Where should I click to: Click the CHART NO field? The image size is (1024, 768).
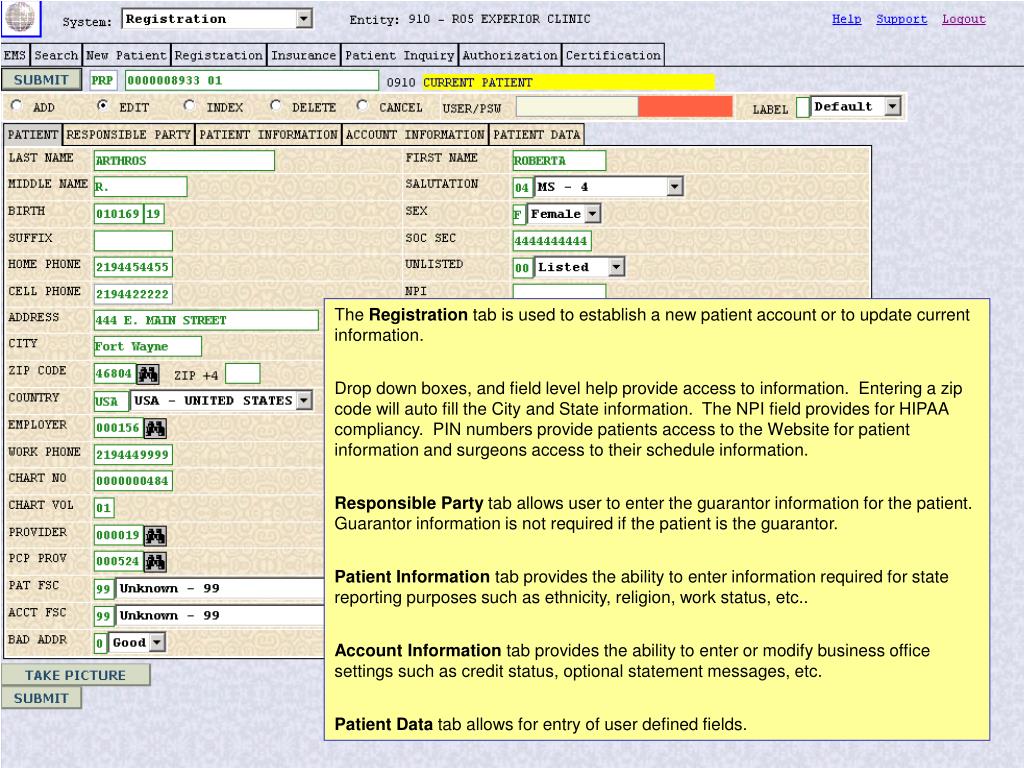tap(133, 481)
